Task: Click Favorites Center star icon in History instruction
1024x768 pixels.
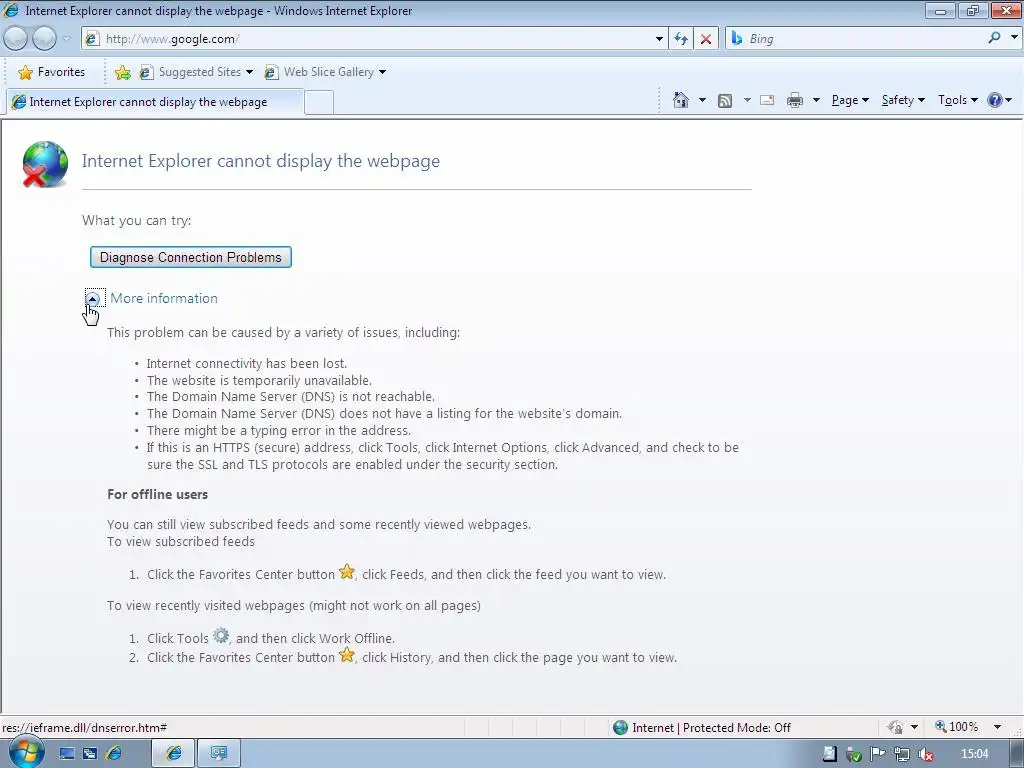Action: pyautogui.click(x=347, y=654)
